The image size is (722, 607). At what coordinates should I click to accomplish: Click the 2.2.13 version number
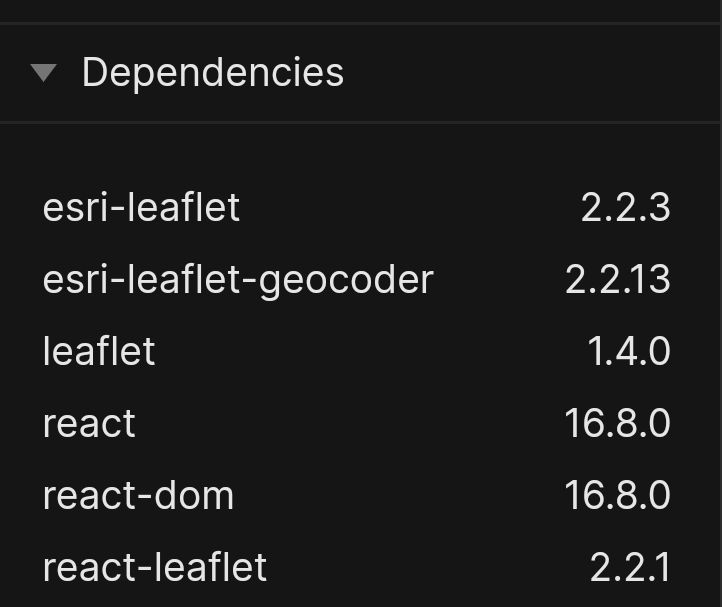point(617,279)
